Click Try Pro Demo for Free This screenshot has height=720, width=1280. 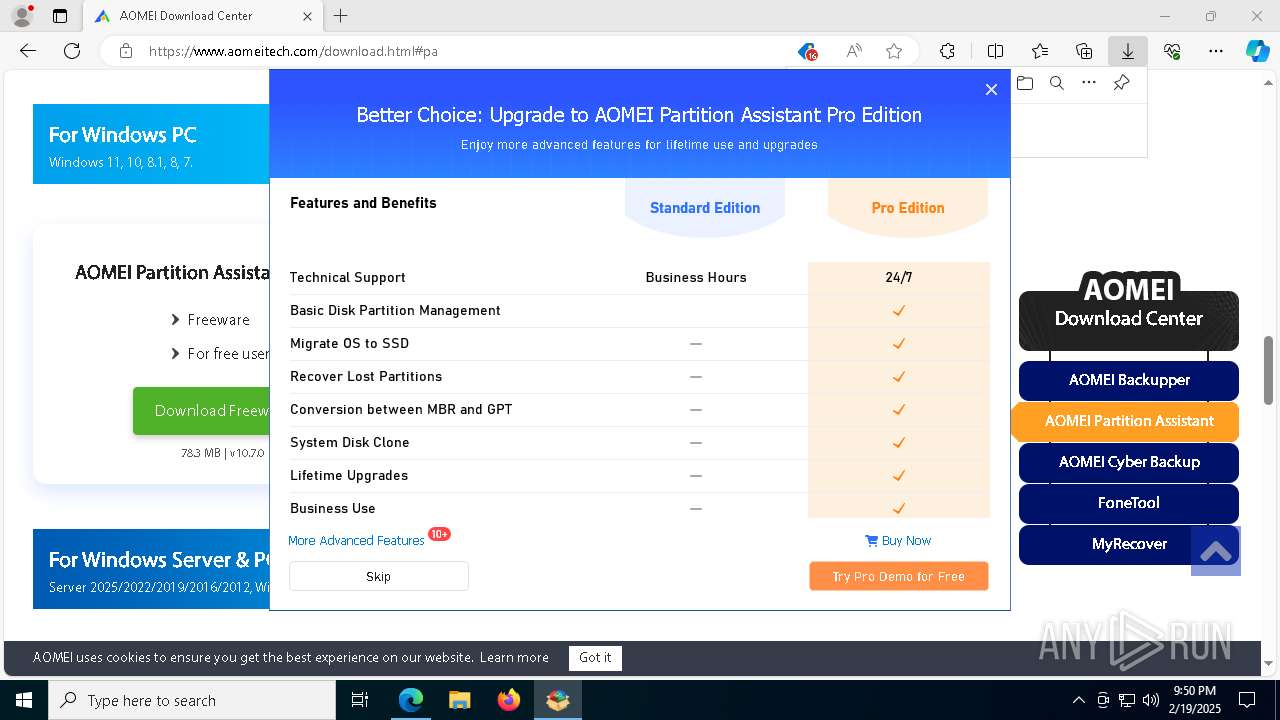[899, 576]
